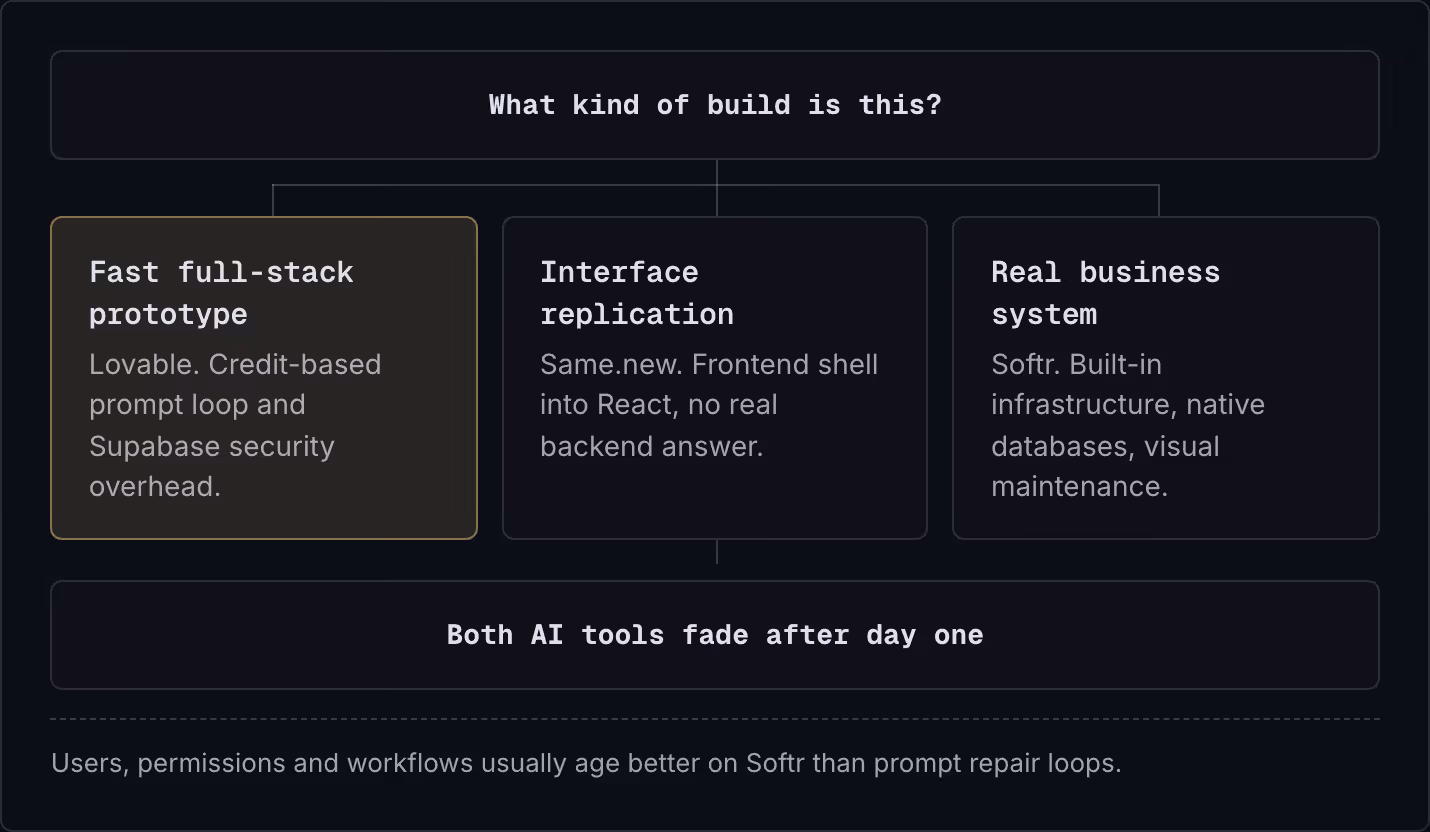This screenshot has height=832, width=1430.
Task: Select the "Interface replication" card title
Action: coord(637,293)
